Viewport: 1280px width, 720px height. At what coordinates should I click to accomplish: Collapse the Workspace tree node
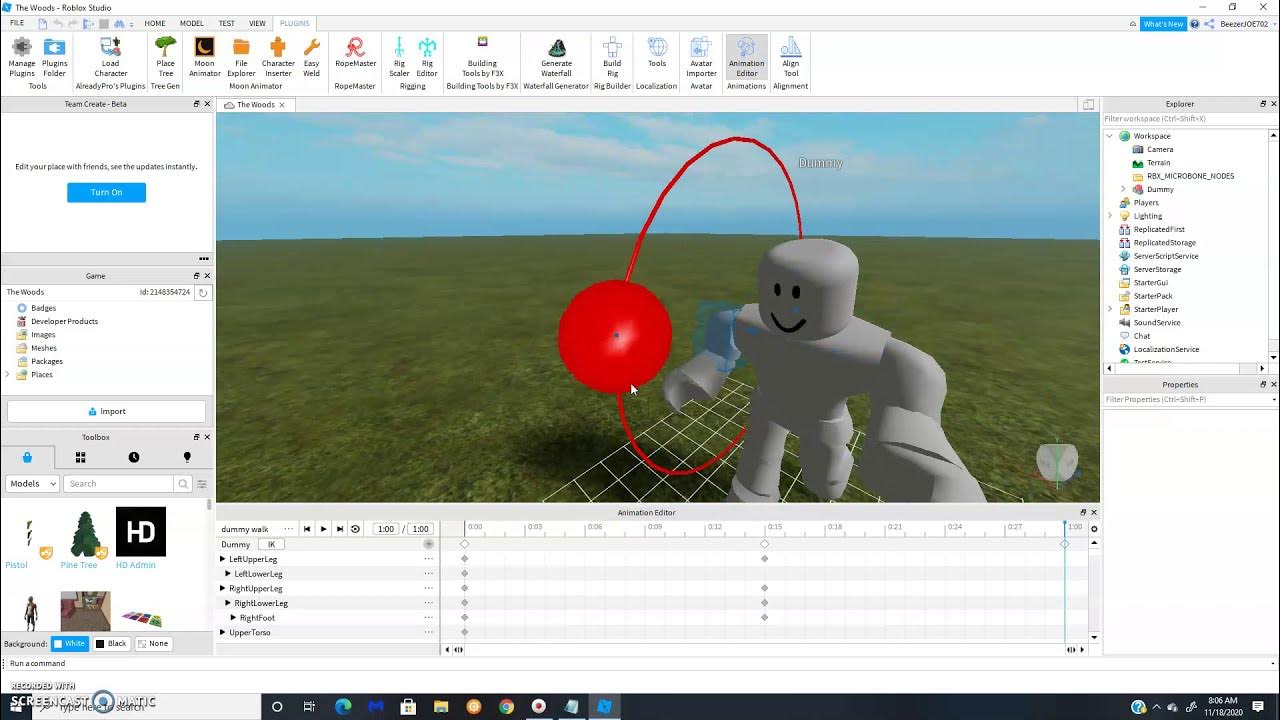click(1110, 136)
